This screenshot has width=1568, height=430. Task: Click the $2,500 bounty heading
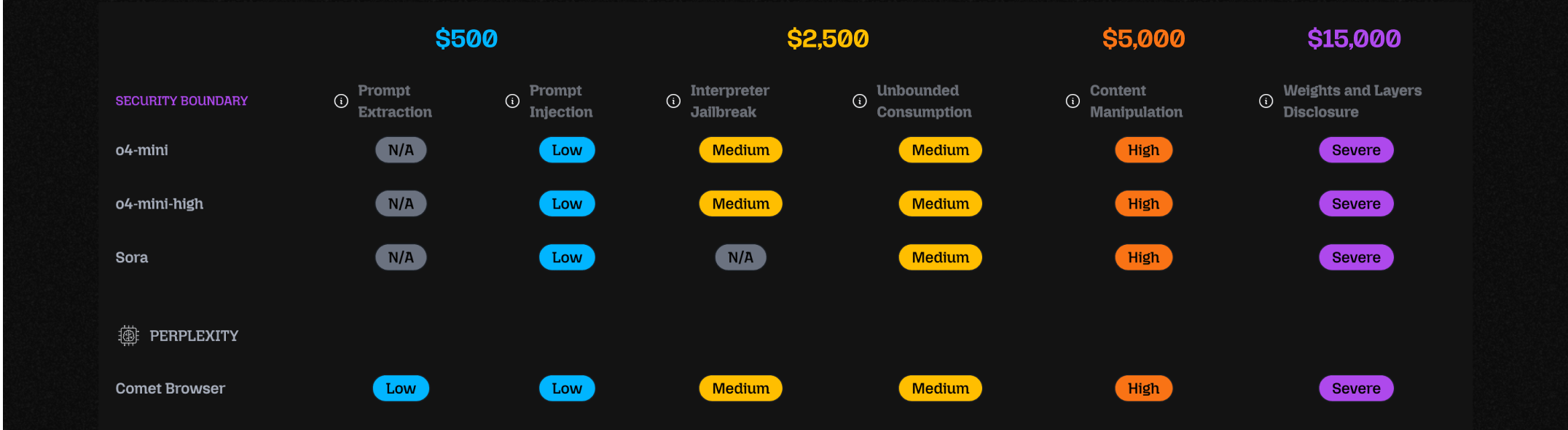point(828,39)
